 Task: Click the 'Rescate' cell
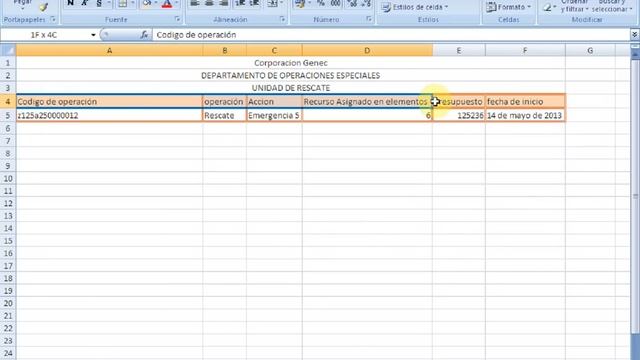224,116
